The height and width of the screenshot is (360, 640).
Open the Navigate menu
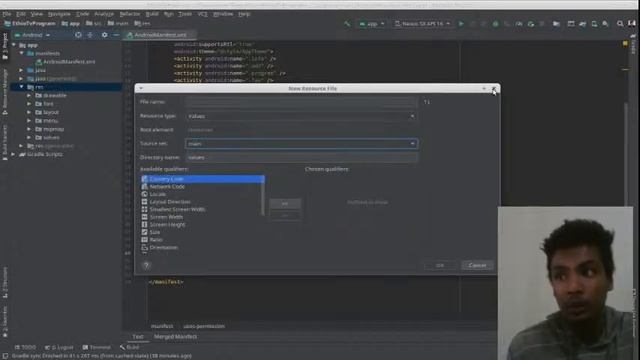(x=59, y=14)
